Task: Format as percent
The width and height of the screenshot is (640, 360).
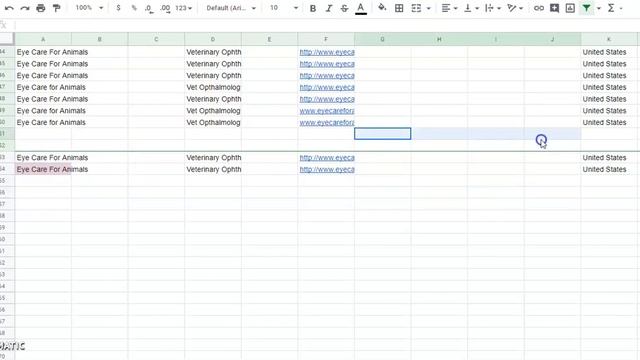Action: tap(133, 8)
